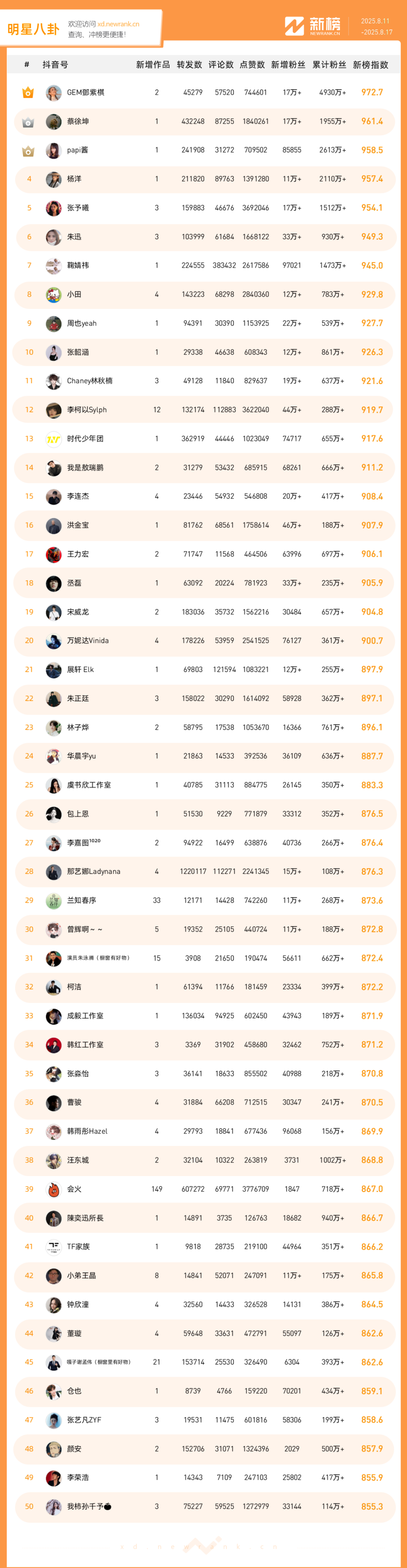Click the 王力宏 red avatar
The image size is (407, 1568).
coord(54,554)
